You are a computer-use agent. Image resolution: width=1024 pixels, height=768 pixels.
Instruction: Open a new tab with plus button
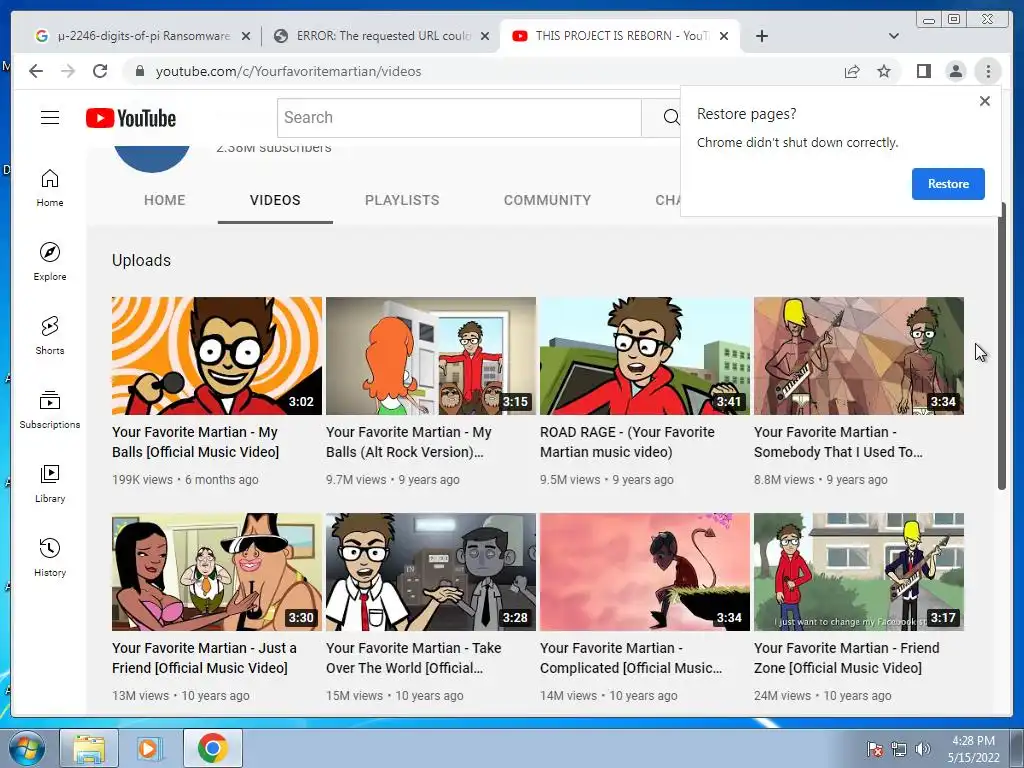761,36
